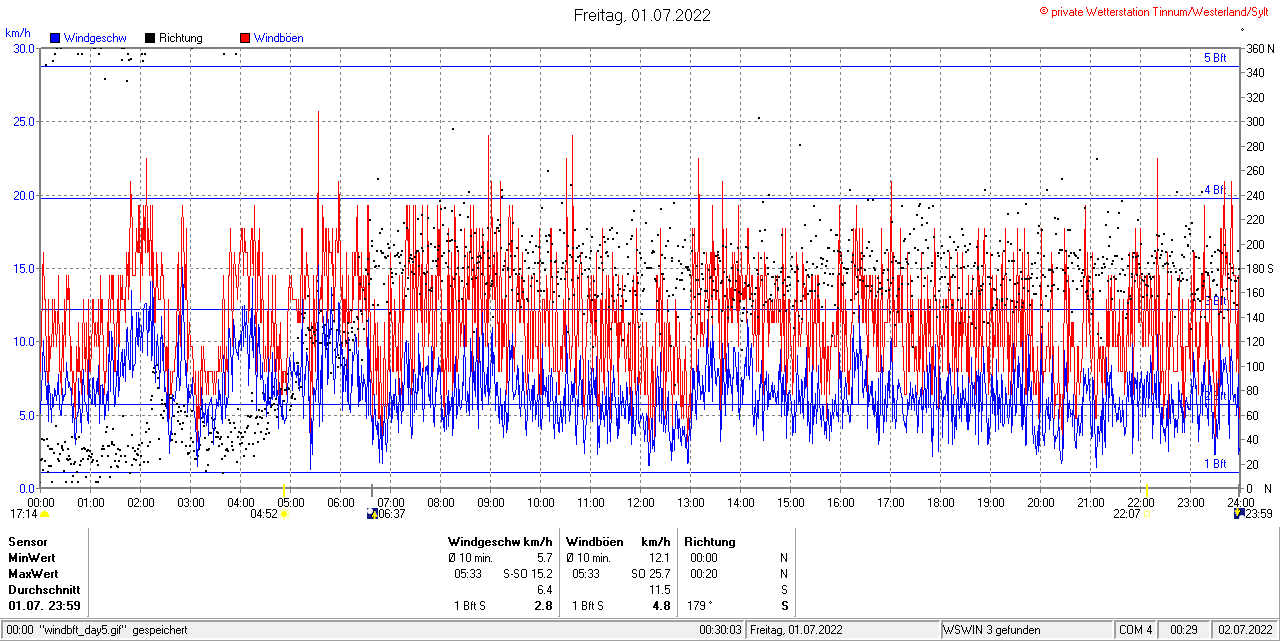Screen dimensions: 1280x641
Task: Click the moon icon beside 06:37
Action: tap(372, 514)
